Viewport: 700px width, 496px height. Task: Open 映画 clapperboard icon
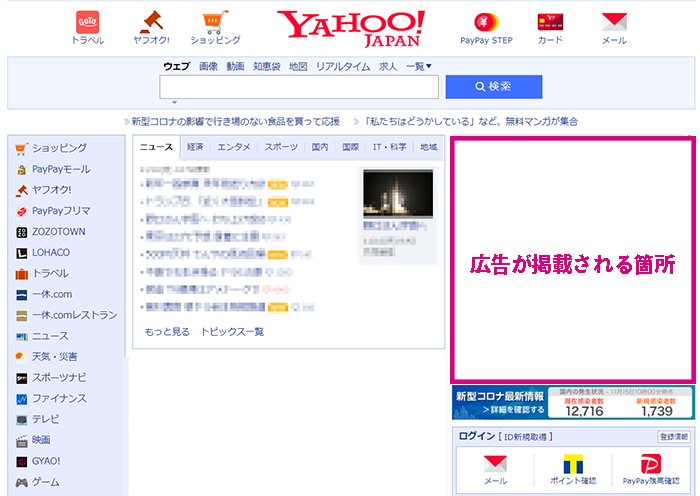pos(21,441)
